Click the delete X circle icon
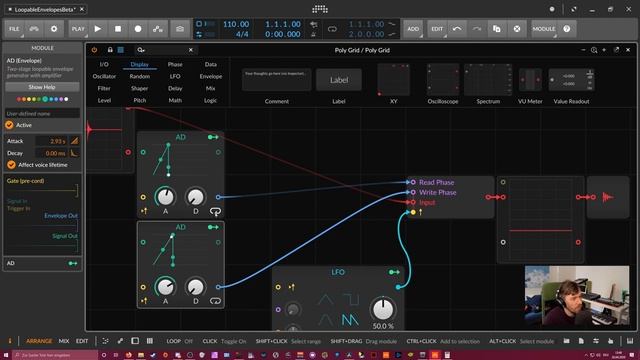This screenshot has height=360, width=640. 517,29
